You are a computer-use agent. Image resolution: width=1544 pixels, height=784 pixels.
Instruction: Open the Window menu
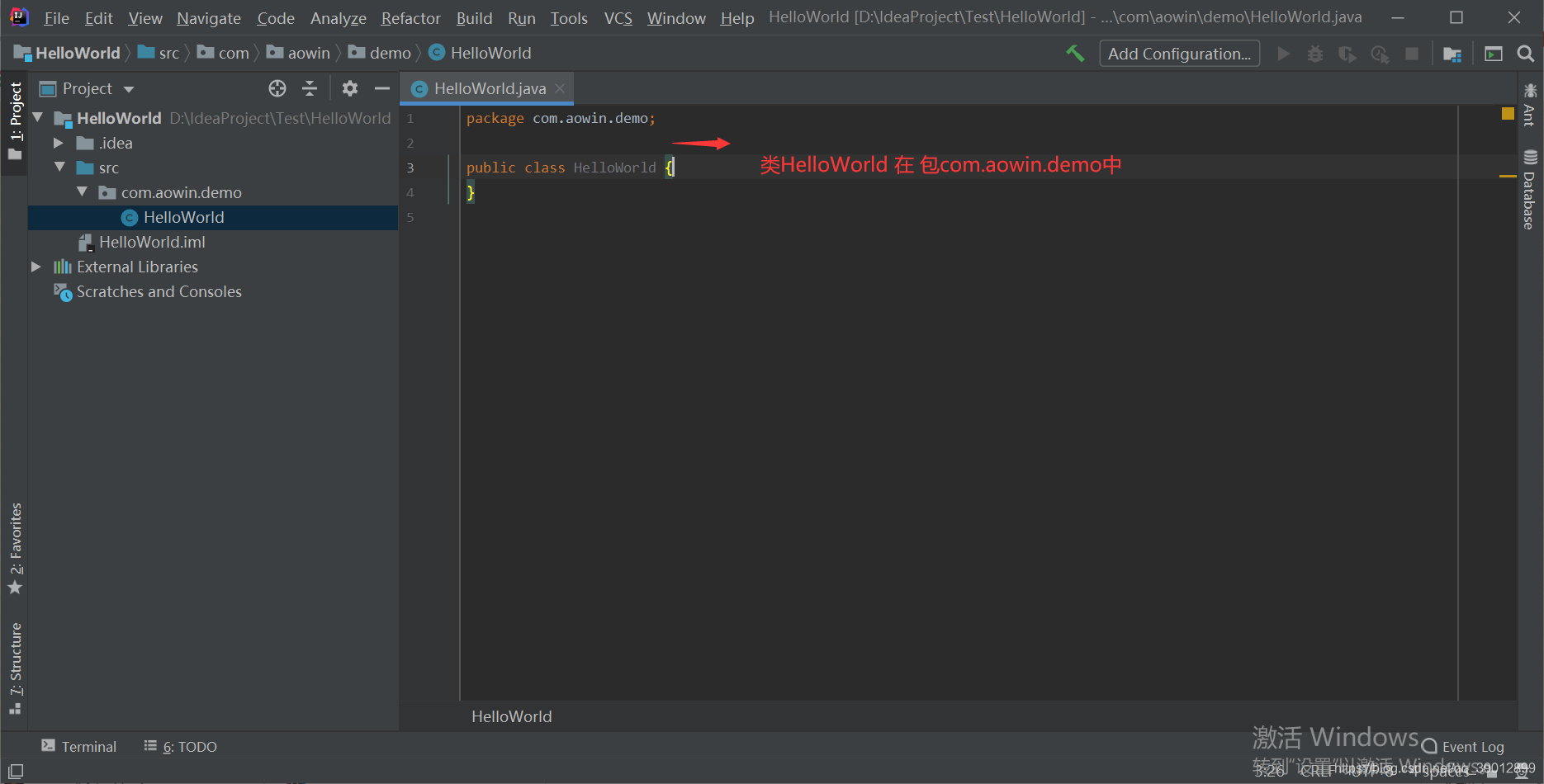(x=676, y=18)
